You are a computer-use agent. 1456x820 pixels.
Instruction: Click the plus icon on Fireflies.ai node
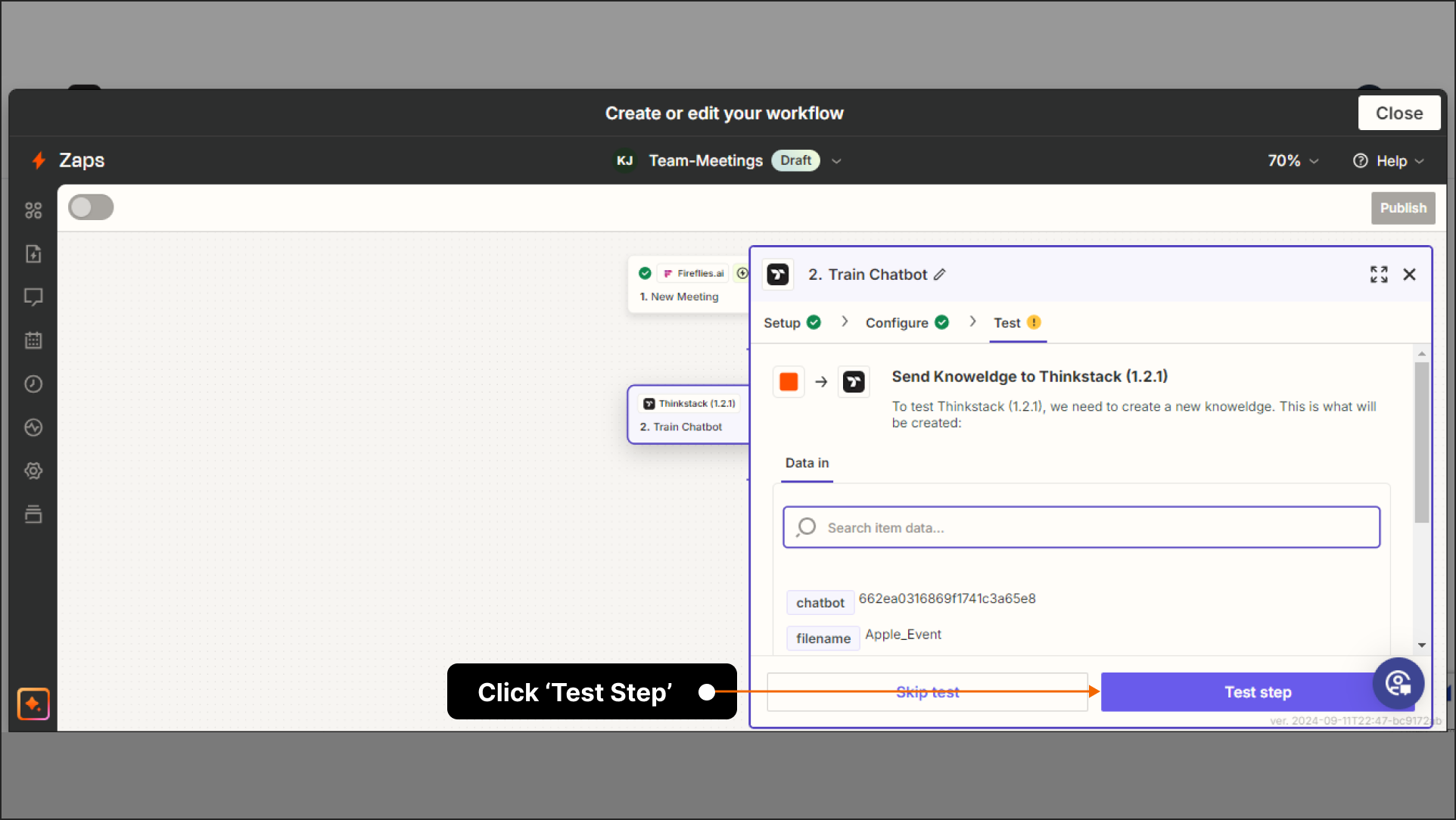pos(742,273)
